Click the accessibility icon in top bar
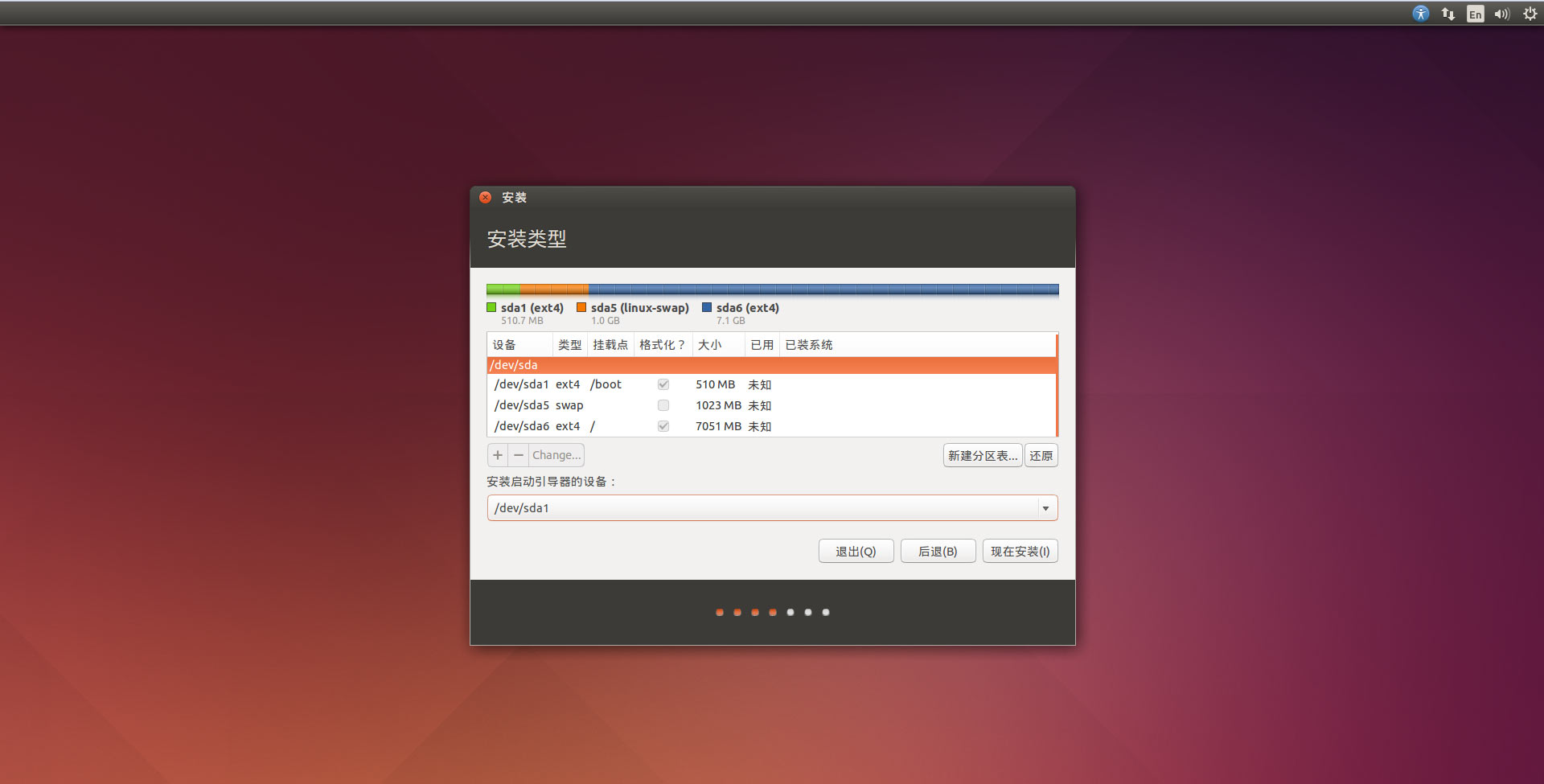1544x784 pixels. (x=1421, y=14)
